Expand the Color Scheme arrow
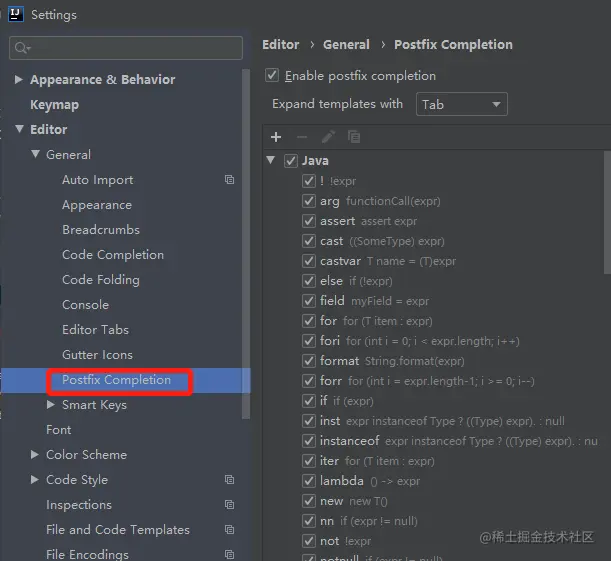Screen dimensions: 611x561 [35, 454]
